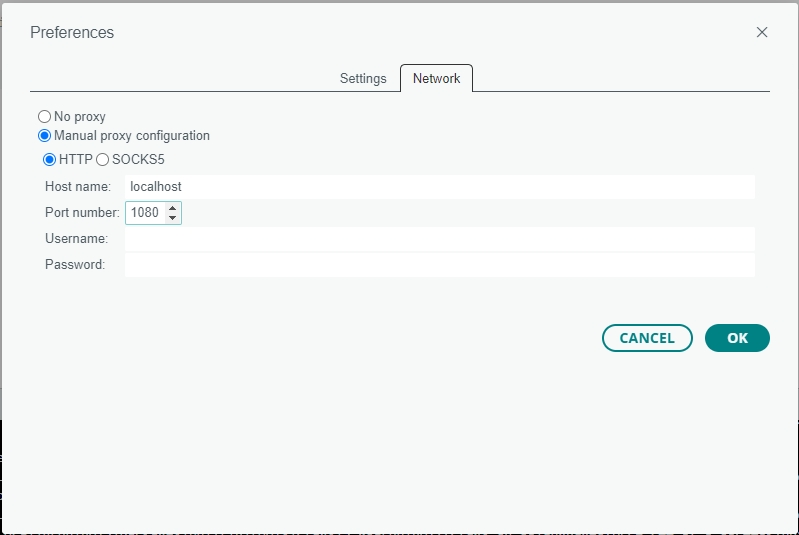This screenshot has width=799, height=535.
Task: Select SOCKS5 proxy type
Action: [102, 159]
